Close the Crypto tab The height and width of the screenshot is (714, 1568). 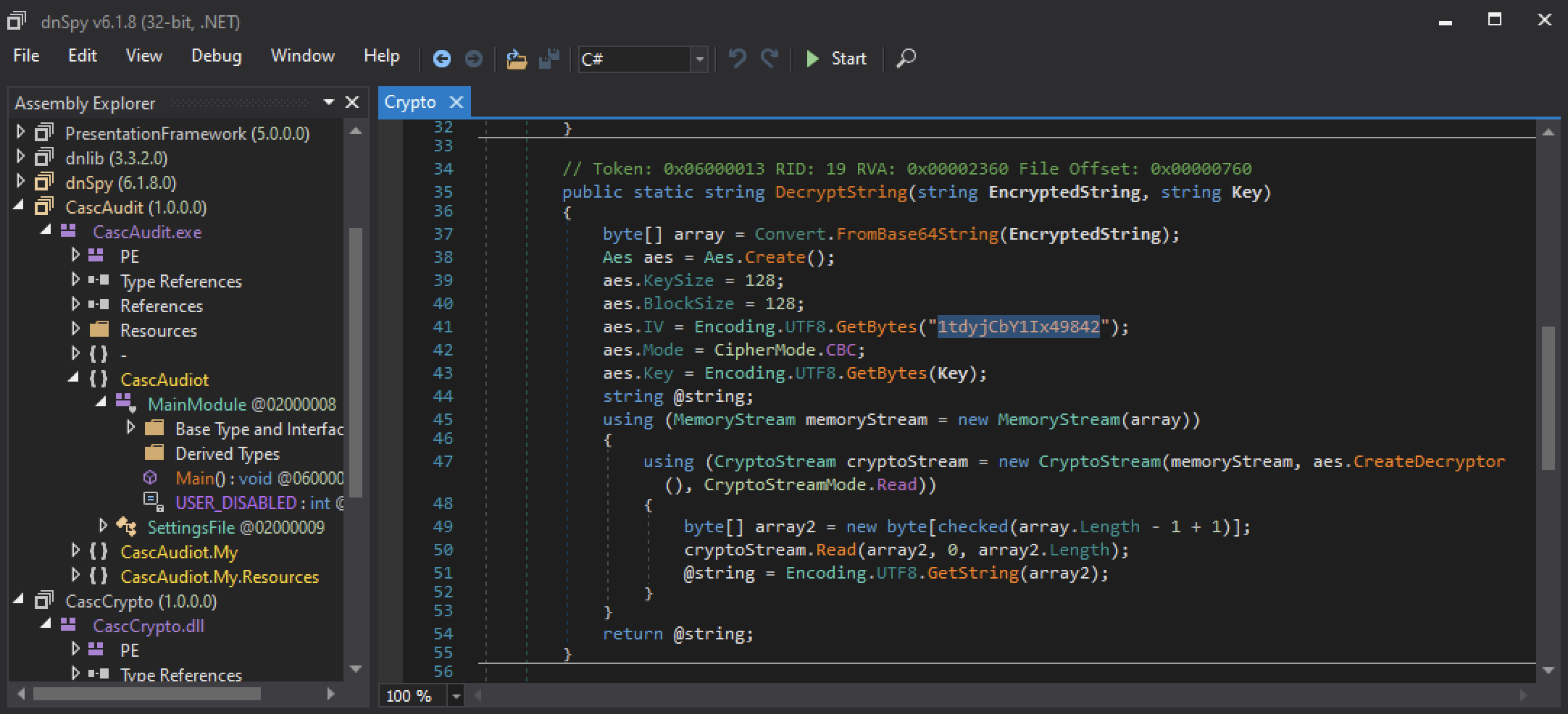point(456,103)
